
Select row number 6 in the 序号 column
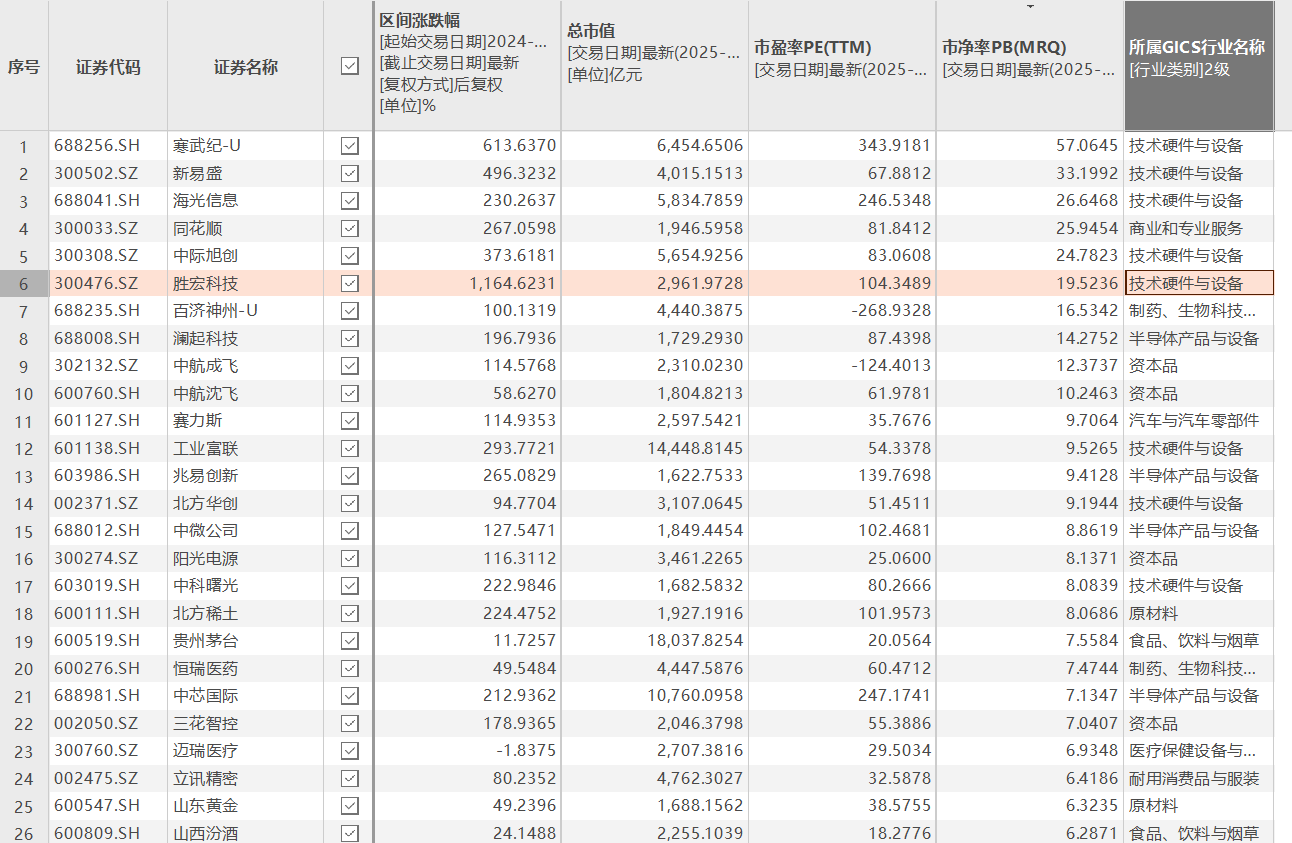pos(24,283)
